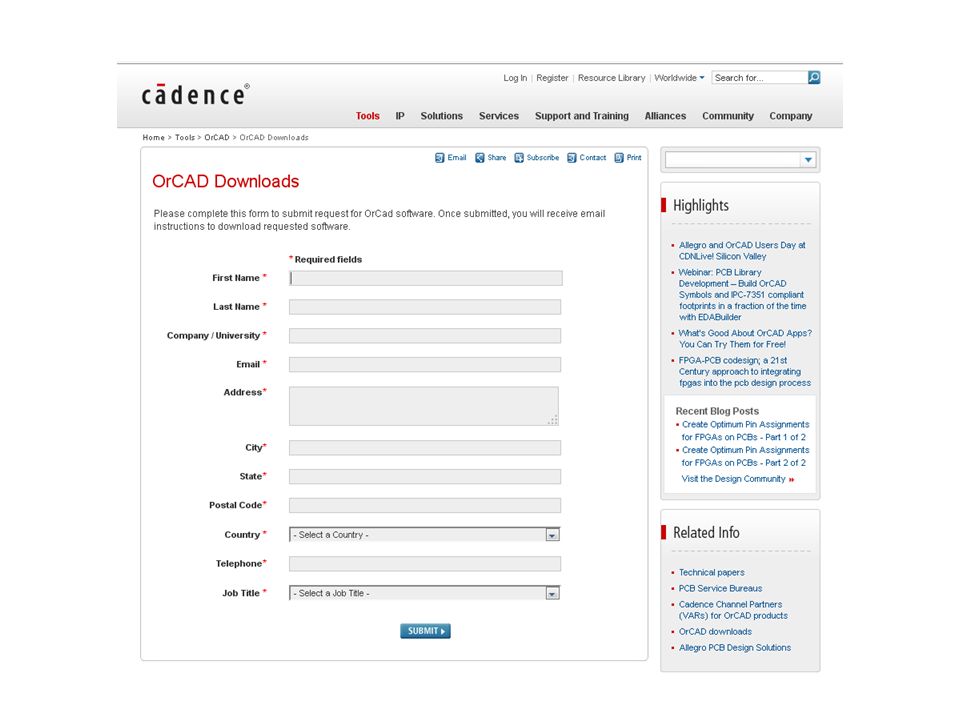Click the Telephone field
Image resolution: width=960 pixels, height=720 pixels.
425,563
